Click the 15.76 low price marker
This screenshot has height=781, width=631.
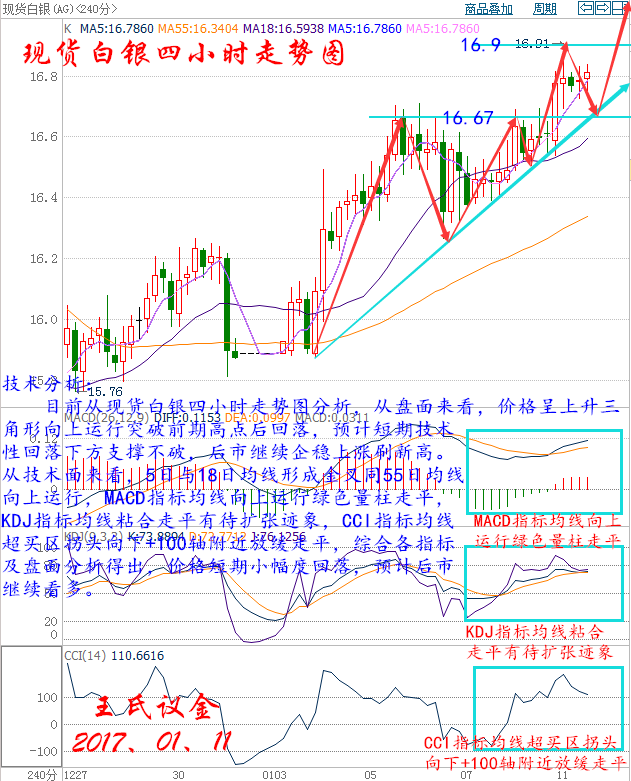tap(106, 392)
